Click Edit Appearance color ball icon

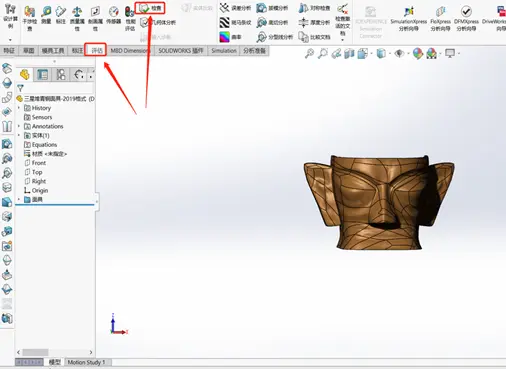click(418, 53)
